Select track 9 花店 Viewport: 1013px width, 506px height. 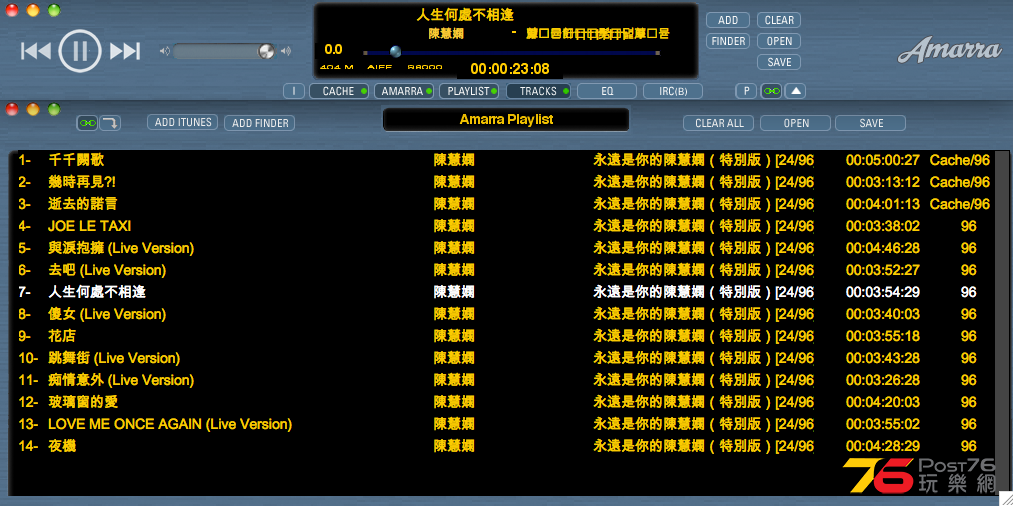503,336
